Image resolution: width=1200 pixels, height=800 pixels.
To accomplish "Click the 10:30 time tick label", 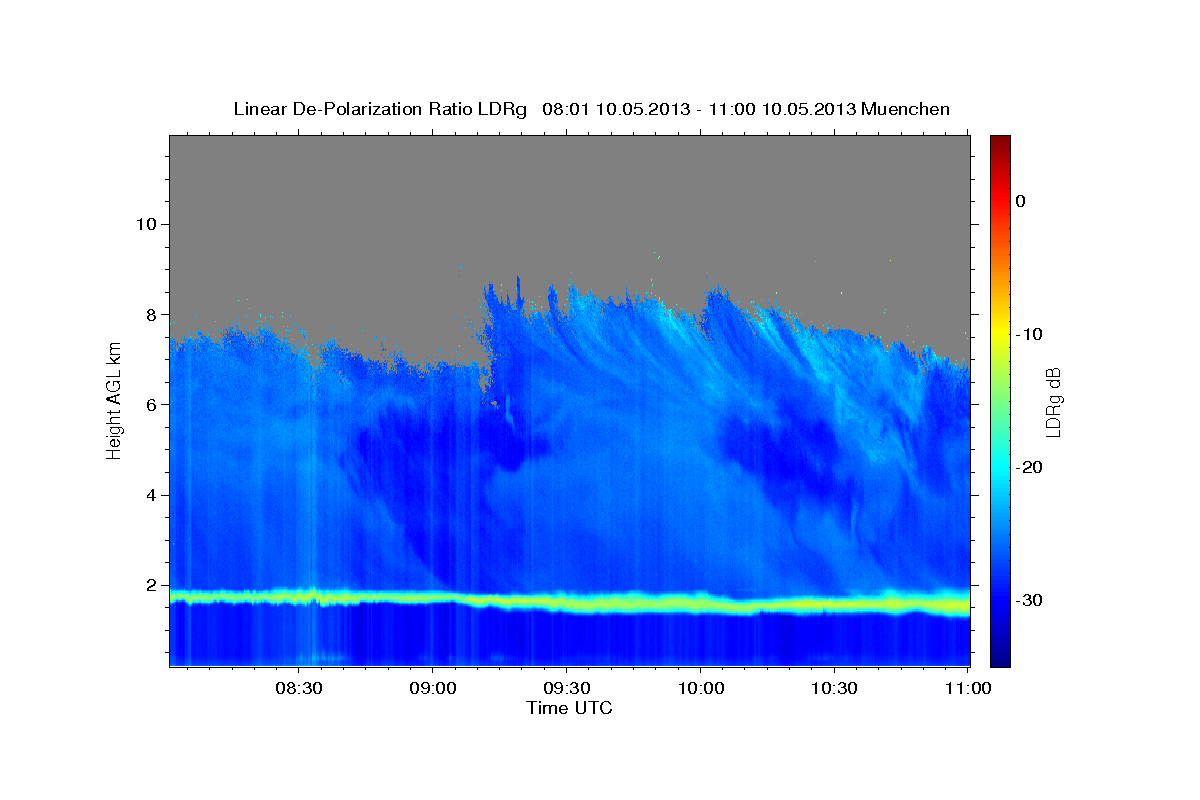I will [834, 689].
